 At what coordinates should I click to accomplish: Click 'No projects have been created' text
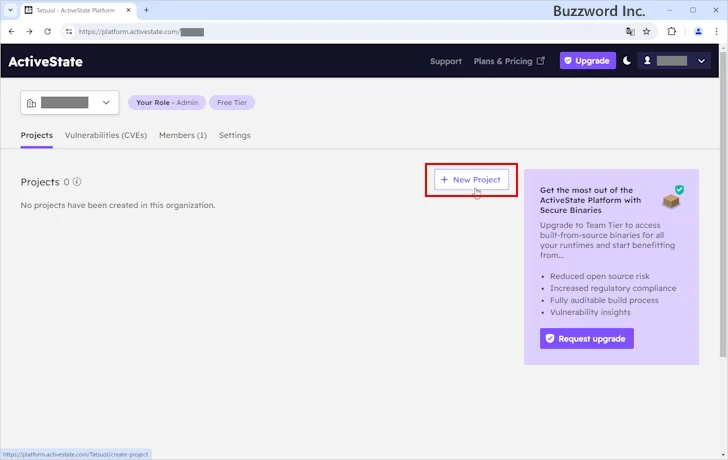118,205
